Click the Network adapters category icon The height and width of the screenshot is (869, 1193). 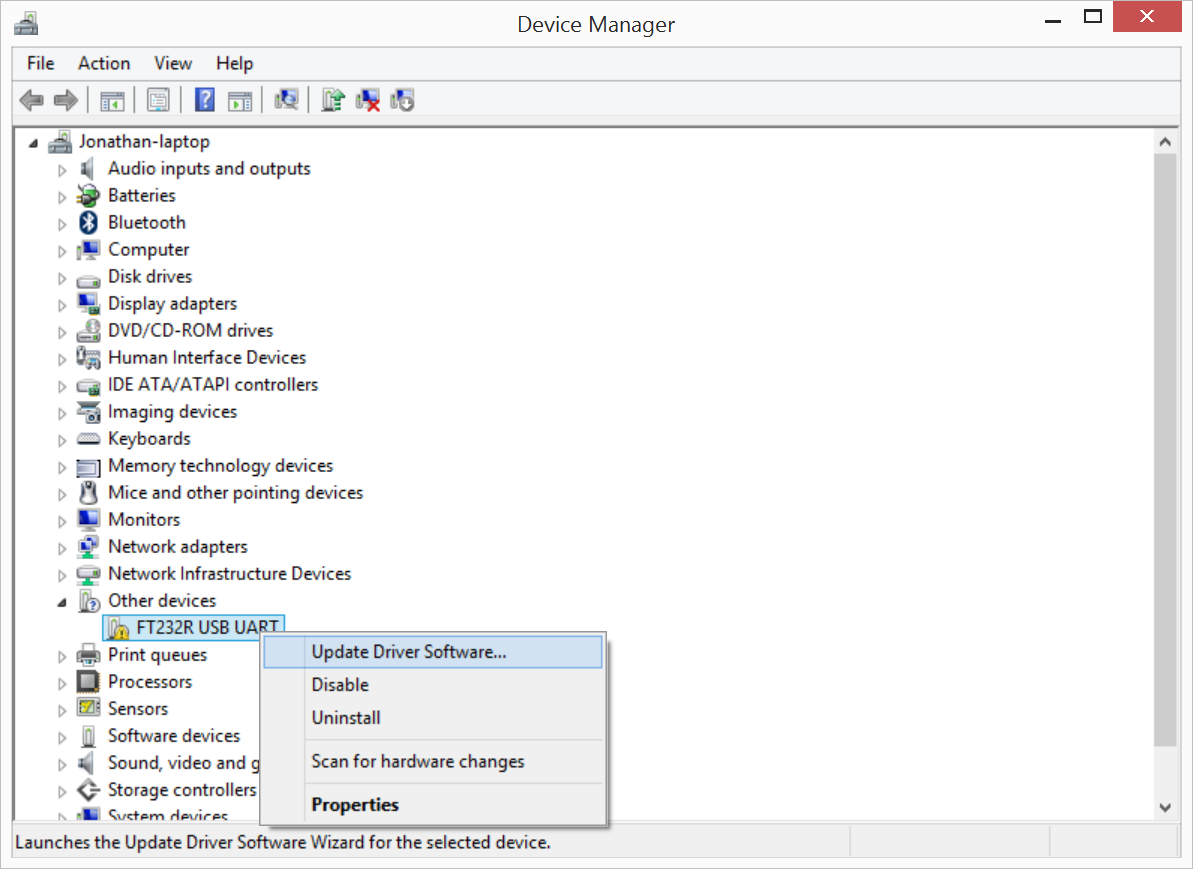[x=88, y=546]
